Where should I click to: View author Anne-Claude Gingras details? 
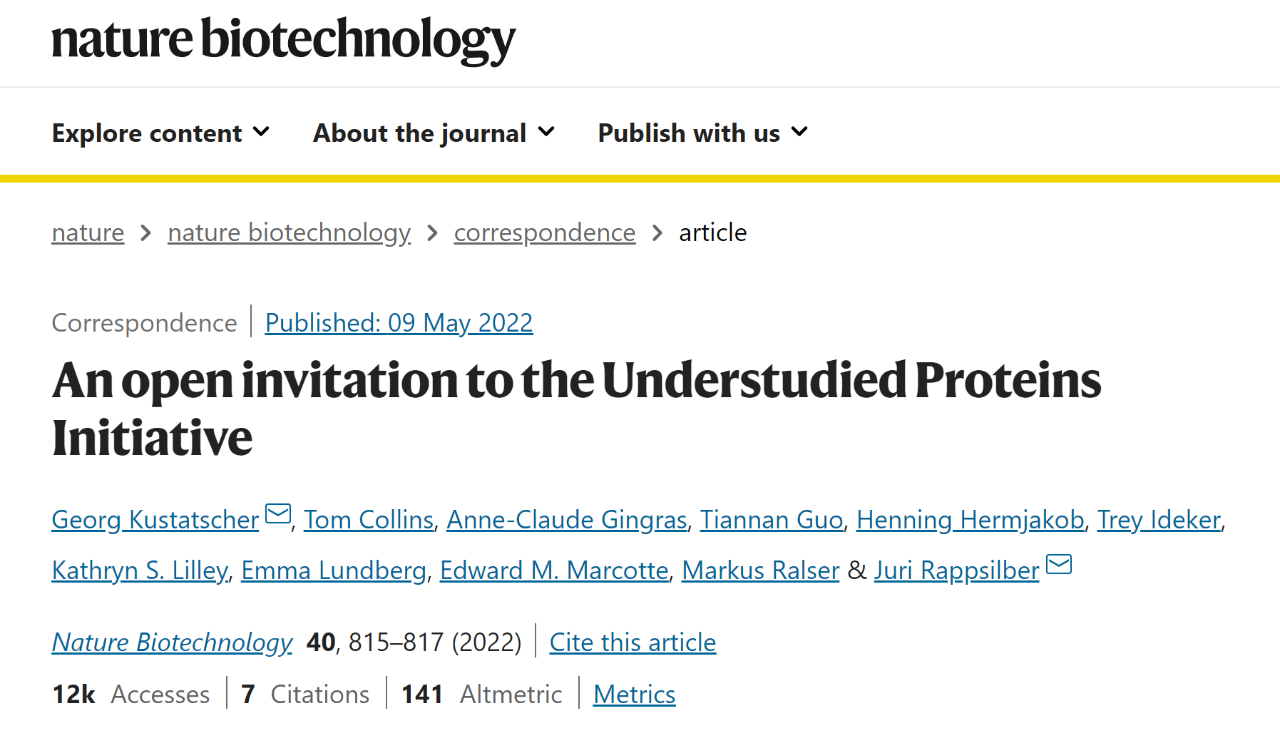point(567,520)
